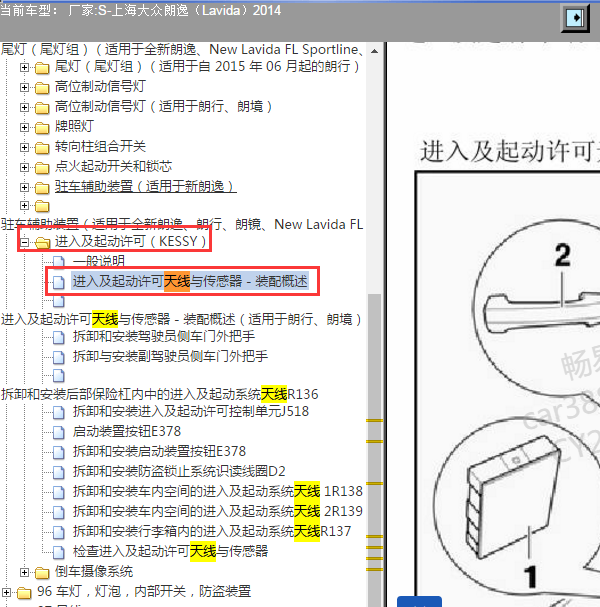Image resolution: width=600 pixels, height=607 pixels.
Task: Click document icon of 拆卸和安装启动装置按钮E378
Action: click(x=58, y=452)
